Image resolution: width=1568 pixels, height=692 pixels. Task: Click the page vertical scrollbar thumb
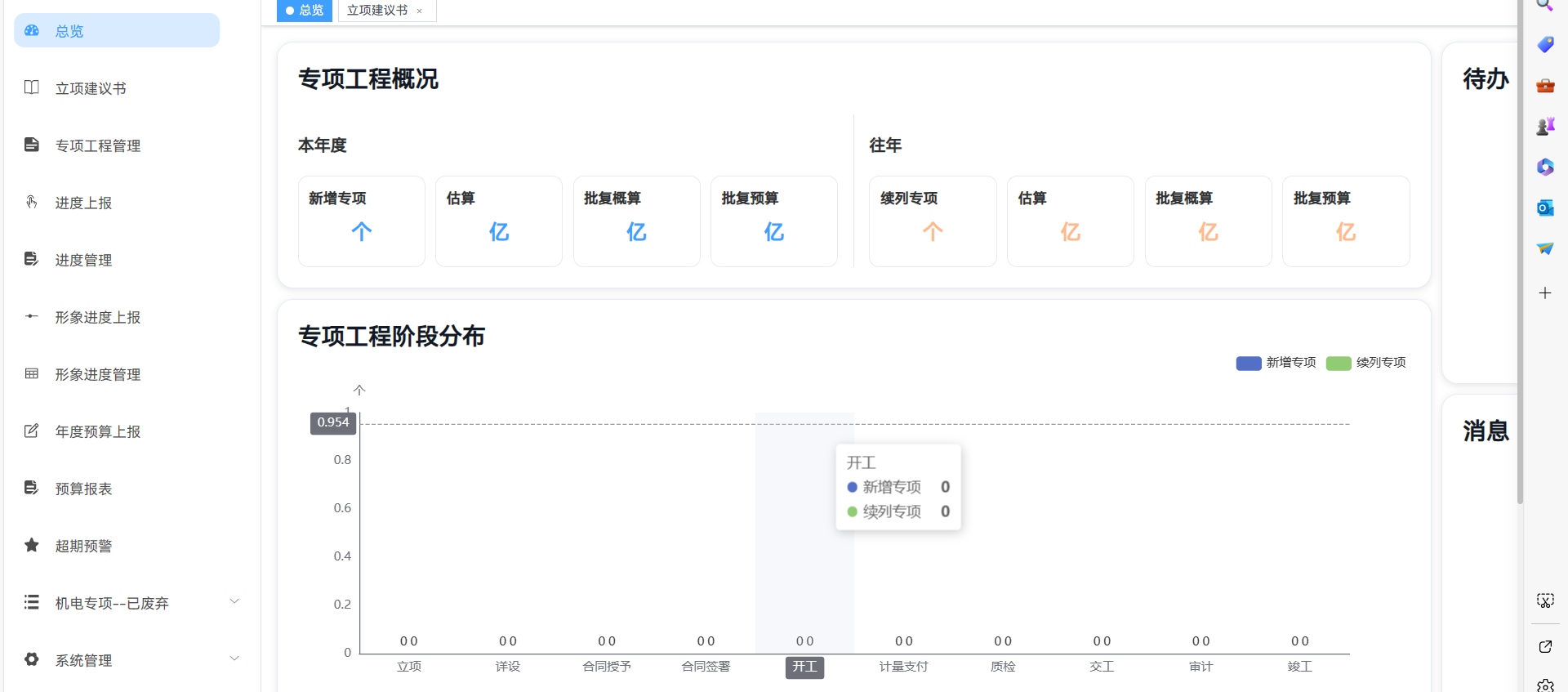pyautogui.click(x=1520, y=252)
